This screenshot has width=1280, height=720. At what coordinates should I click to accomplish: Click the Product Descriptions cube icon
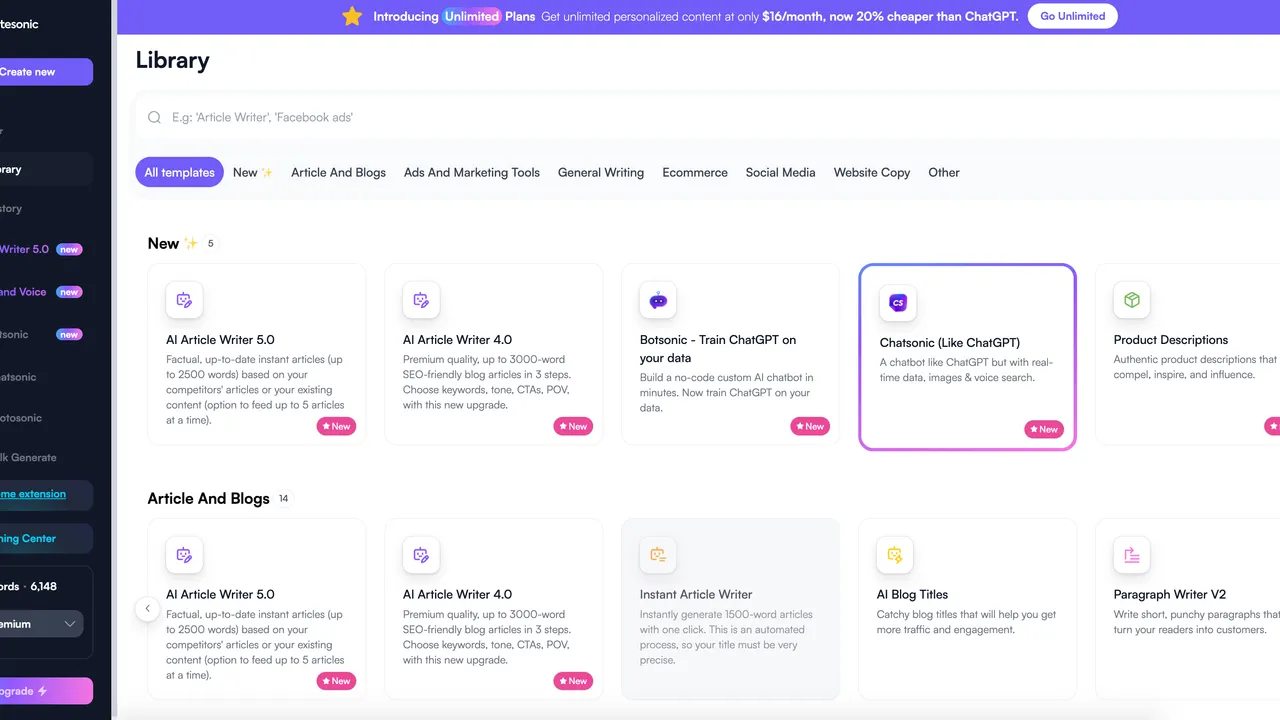1132,300
